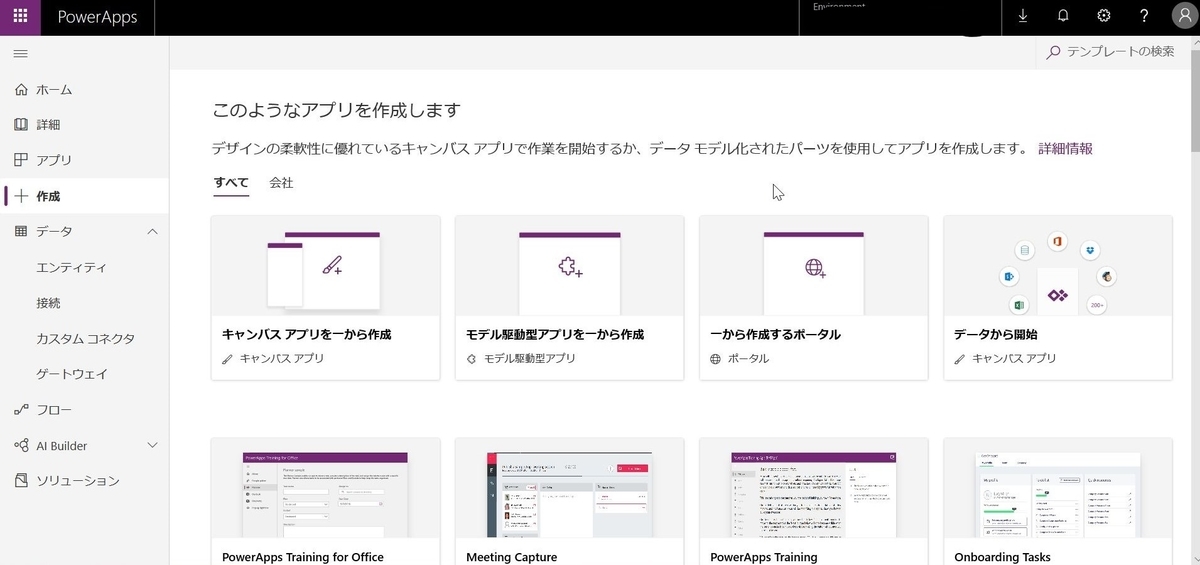The height and width of the screenshot is (565, 1200).
Task: Click PowerApps Training for Office name
Action: 302,557
